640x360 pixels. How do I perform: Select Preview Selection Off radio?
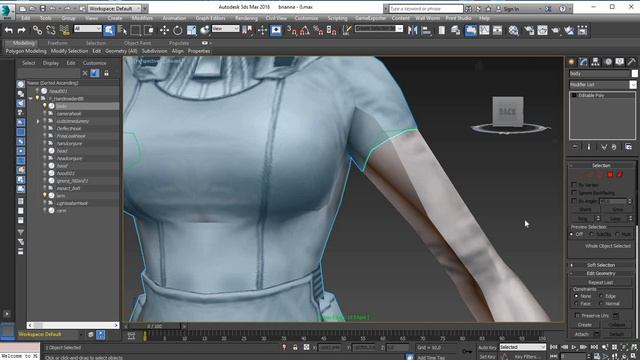click(572, 234)
